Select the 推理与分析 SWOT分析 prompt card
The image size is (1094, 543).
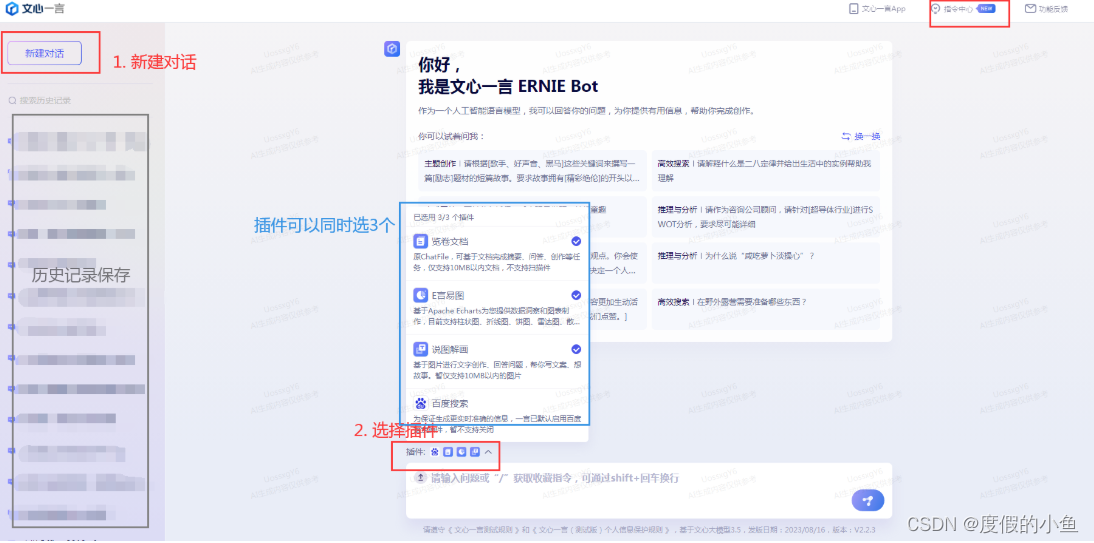[x=765, y=217]
